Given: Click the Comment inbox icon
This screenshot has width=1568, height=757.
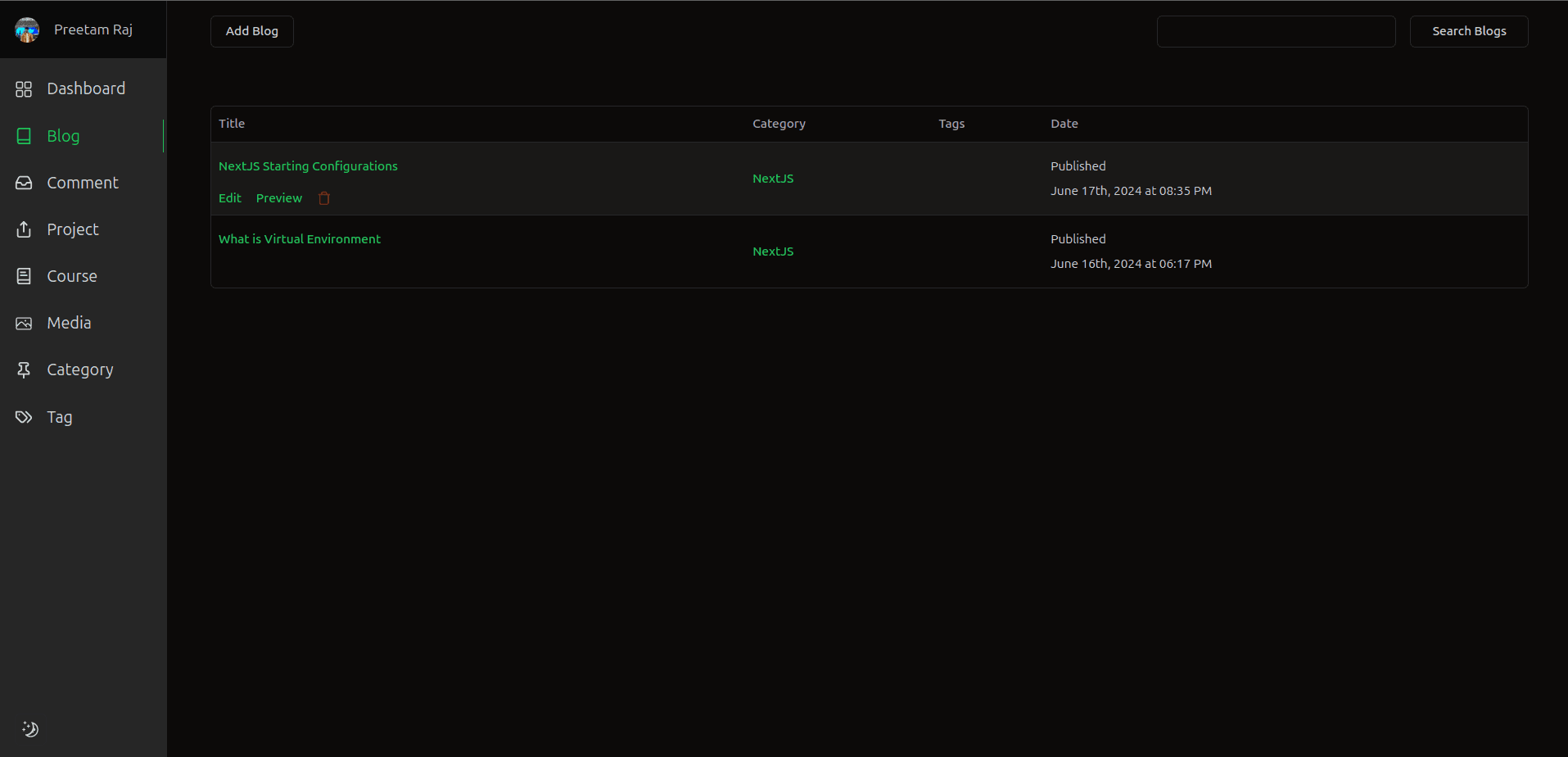Looking at the screenshot, I should 24,183.
